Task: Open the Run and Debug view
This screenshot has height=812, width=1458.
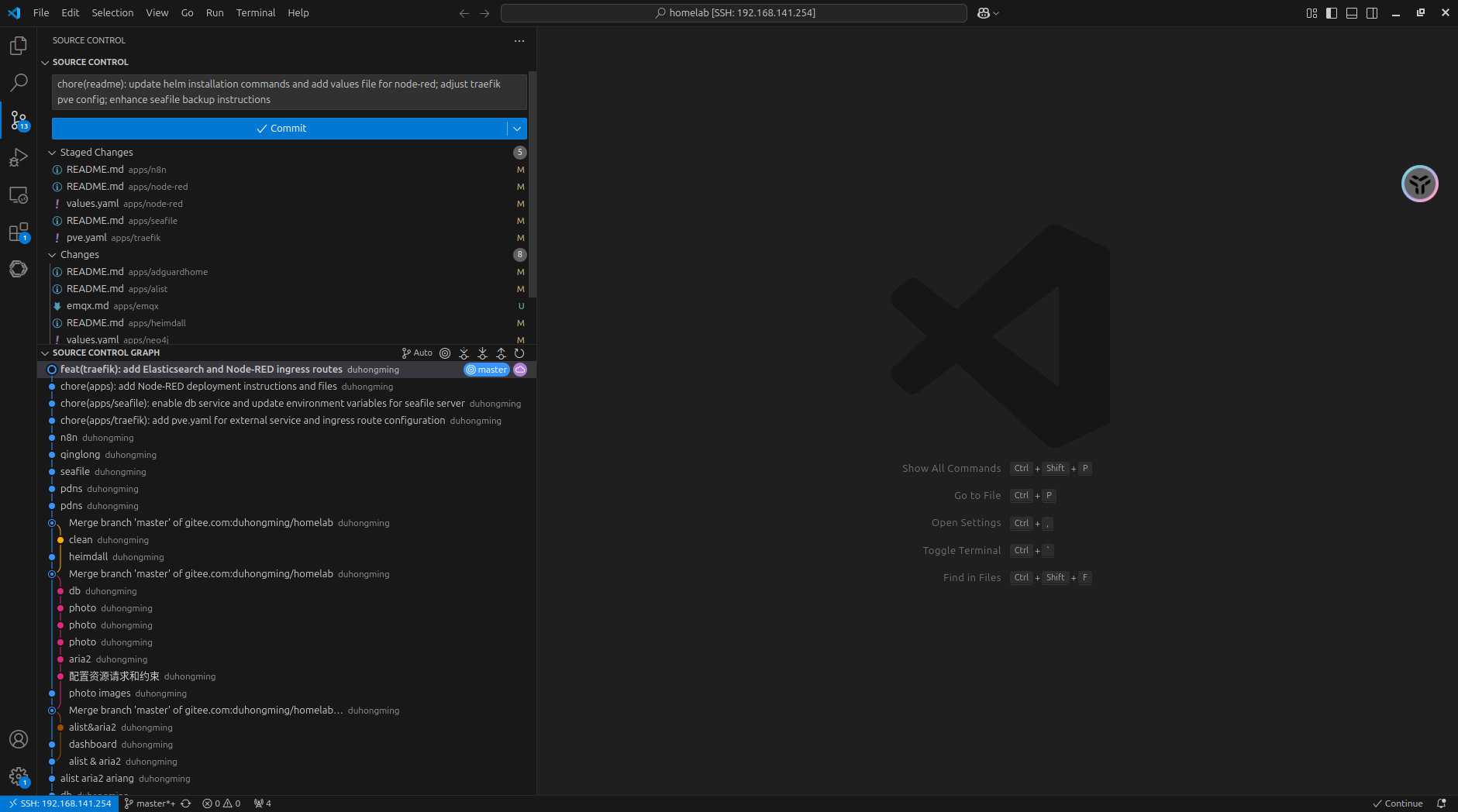Action: pyautogui.click(x=19, y=157)
